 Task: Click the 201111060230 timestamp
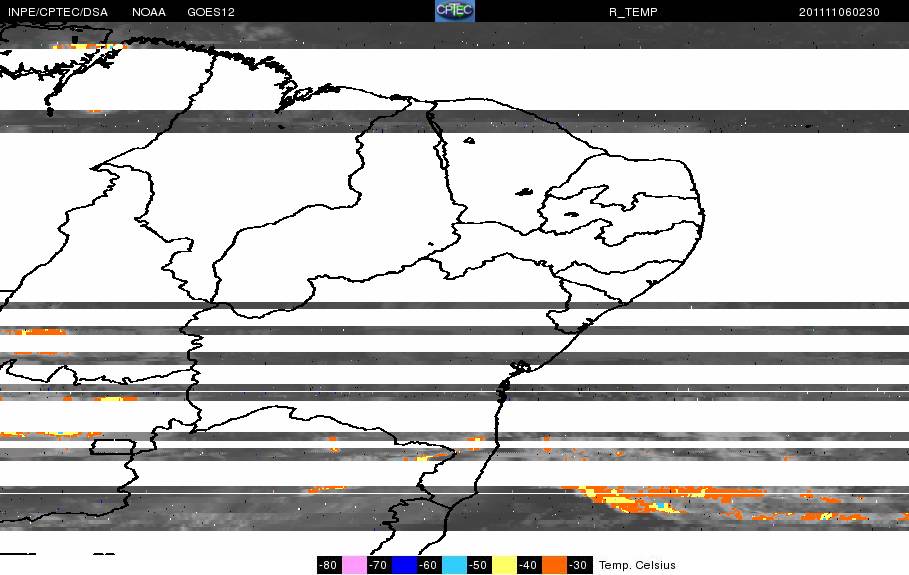(x=839, y=12)
